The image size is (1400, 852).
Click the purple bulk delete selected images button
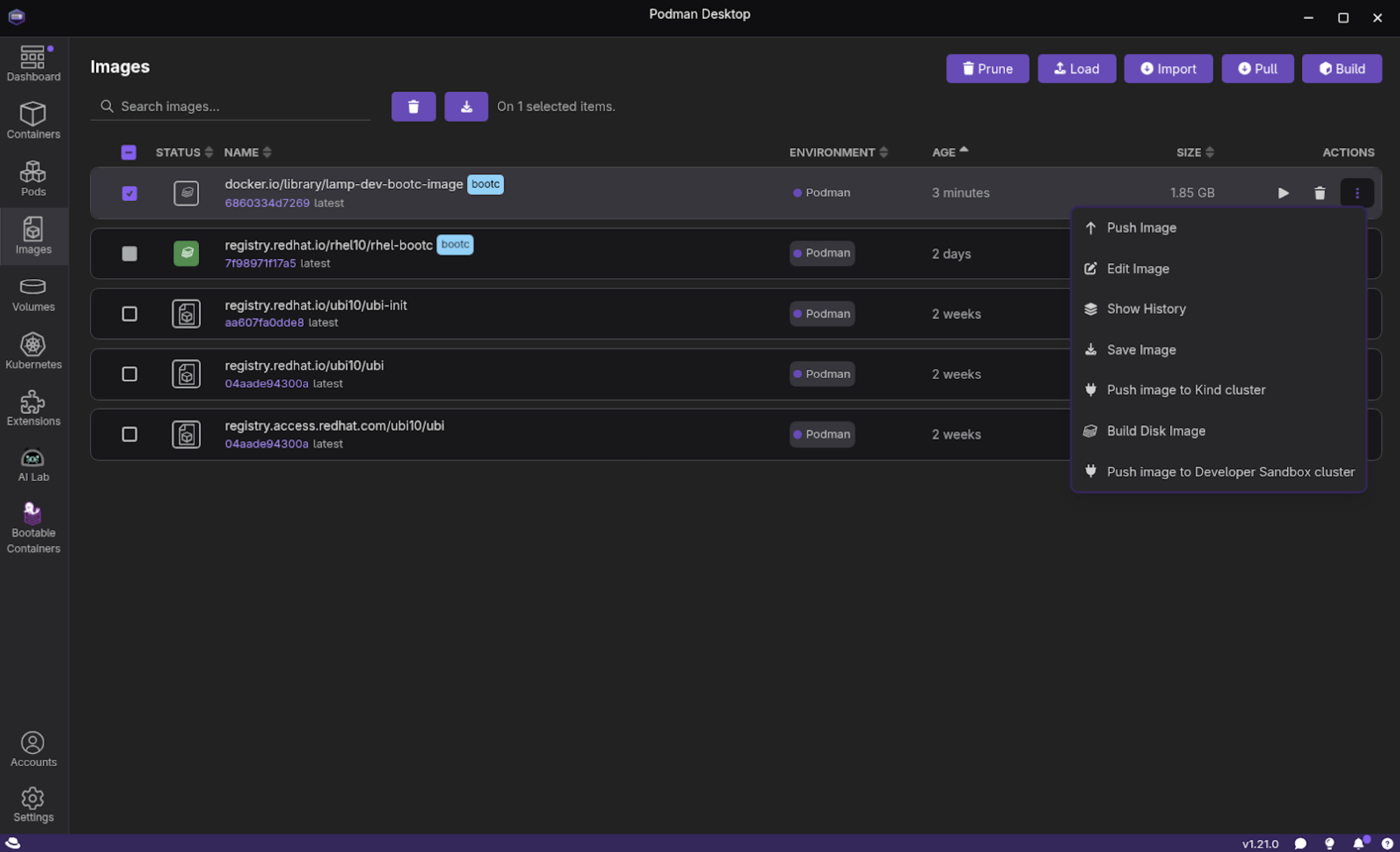pyautogui.click(x=413, y=106)
